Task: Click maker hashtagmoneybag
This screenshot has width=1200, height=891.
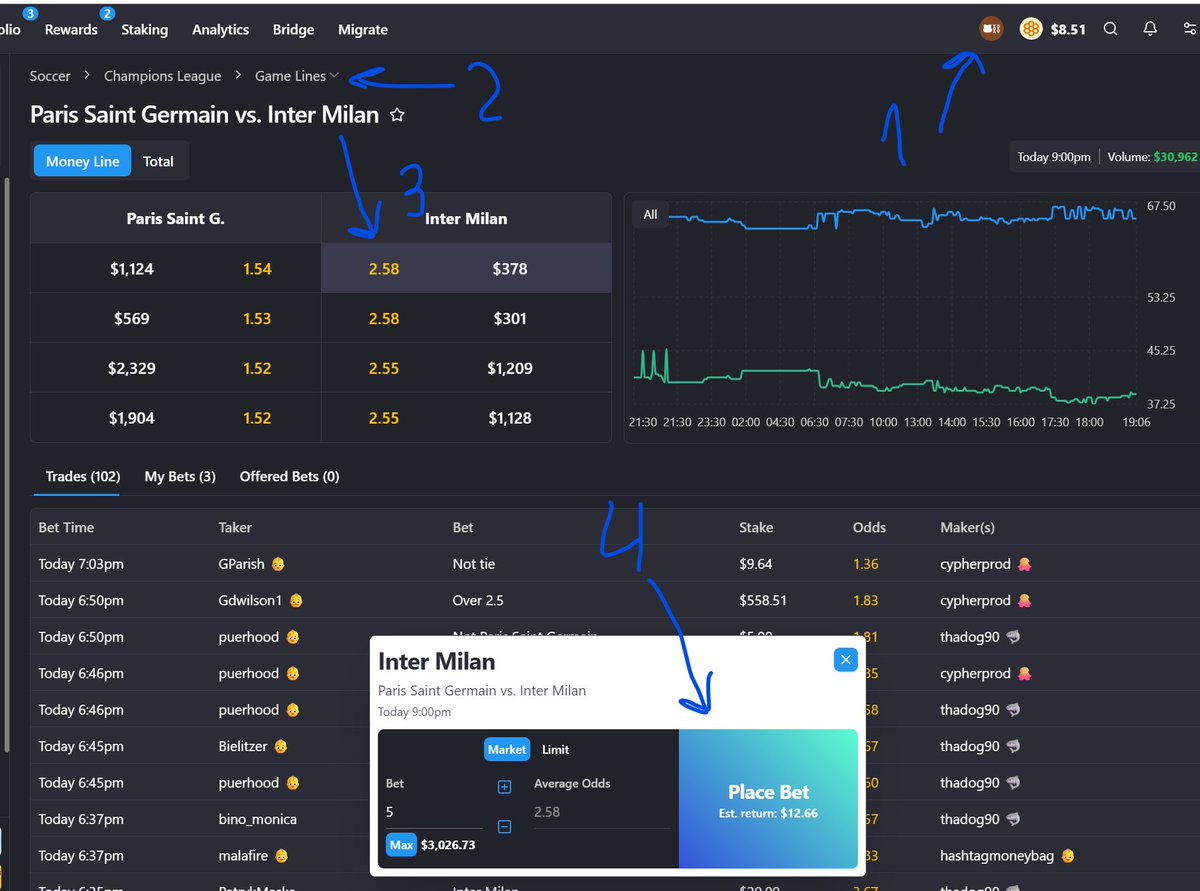Action: 998,856
